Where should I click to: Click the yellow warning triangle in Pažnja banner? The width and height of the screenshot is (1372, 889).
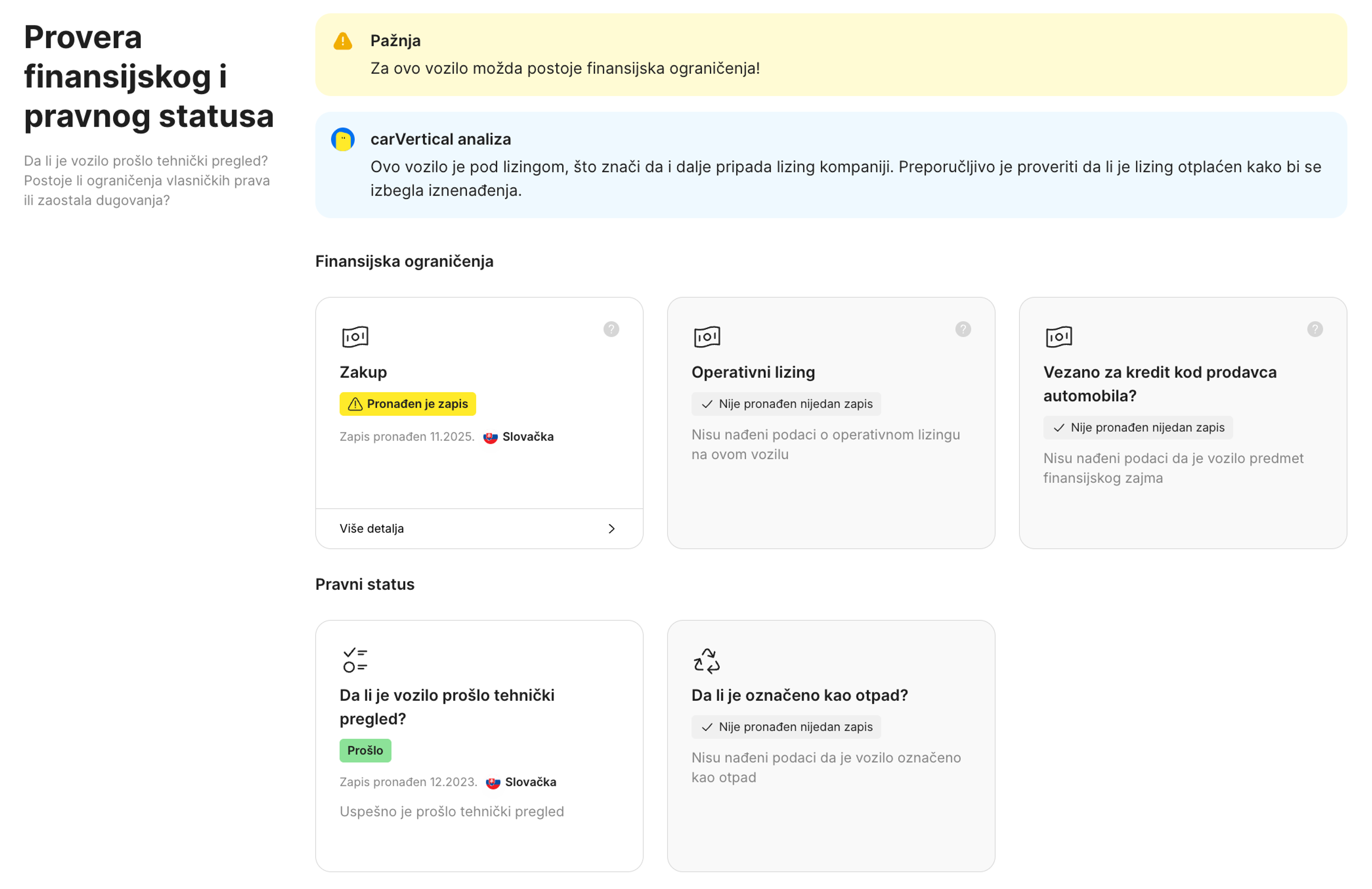[342, 41]
